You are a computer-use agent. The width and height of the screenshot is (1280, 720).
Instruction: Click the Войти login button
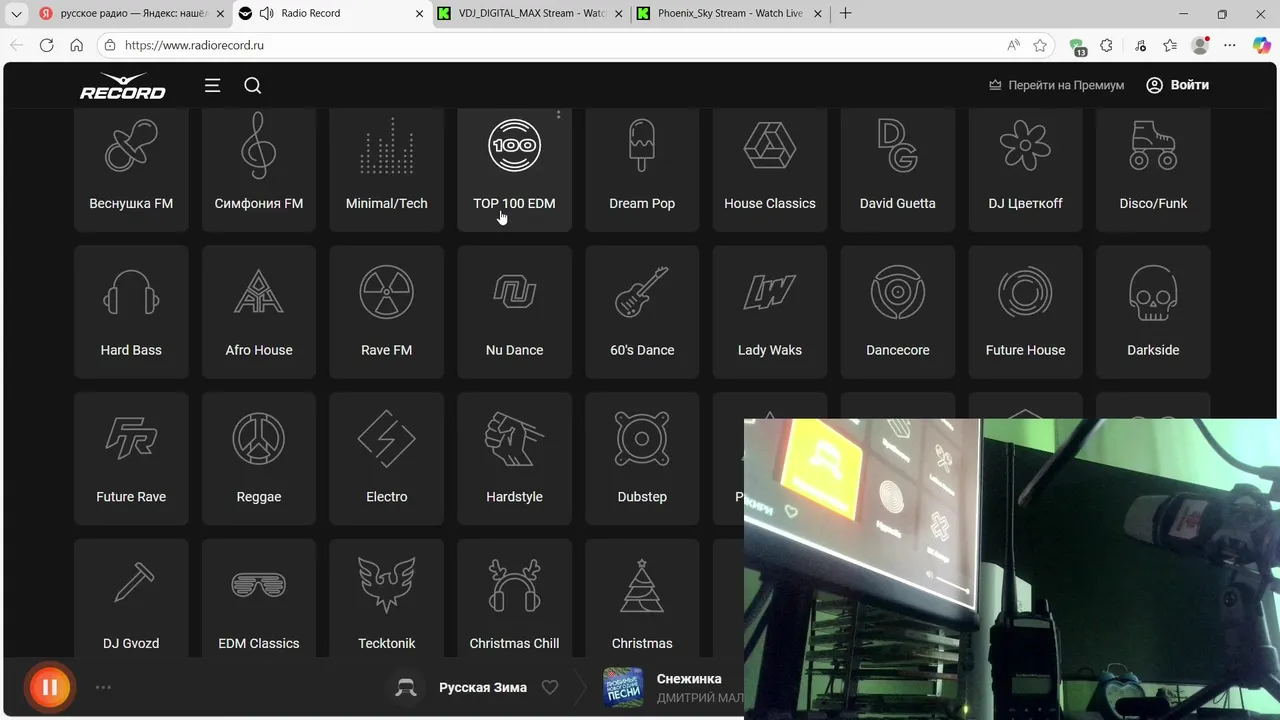click(x=1177, y=85)
